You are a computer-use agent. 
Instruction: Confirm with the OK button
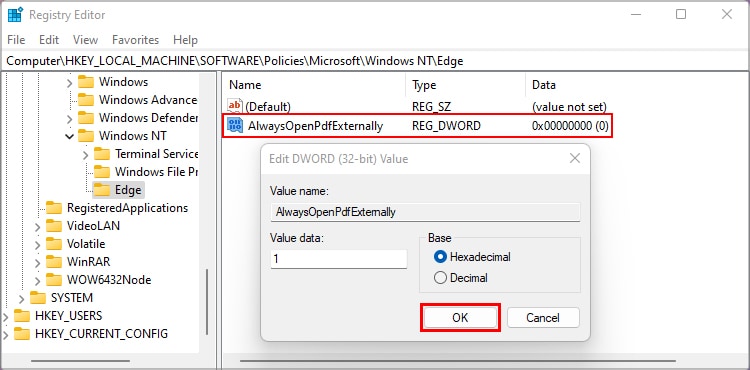(460, 318)
